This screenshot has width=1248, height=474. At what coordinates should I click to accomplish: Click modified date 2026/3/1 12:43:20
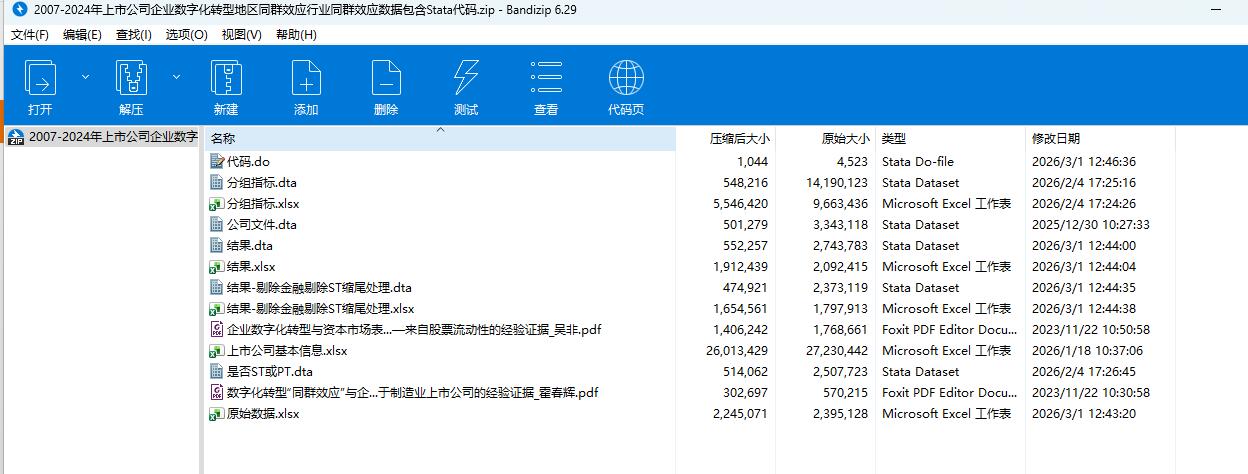point(1084,413)
